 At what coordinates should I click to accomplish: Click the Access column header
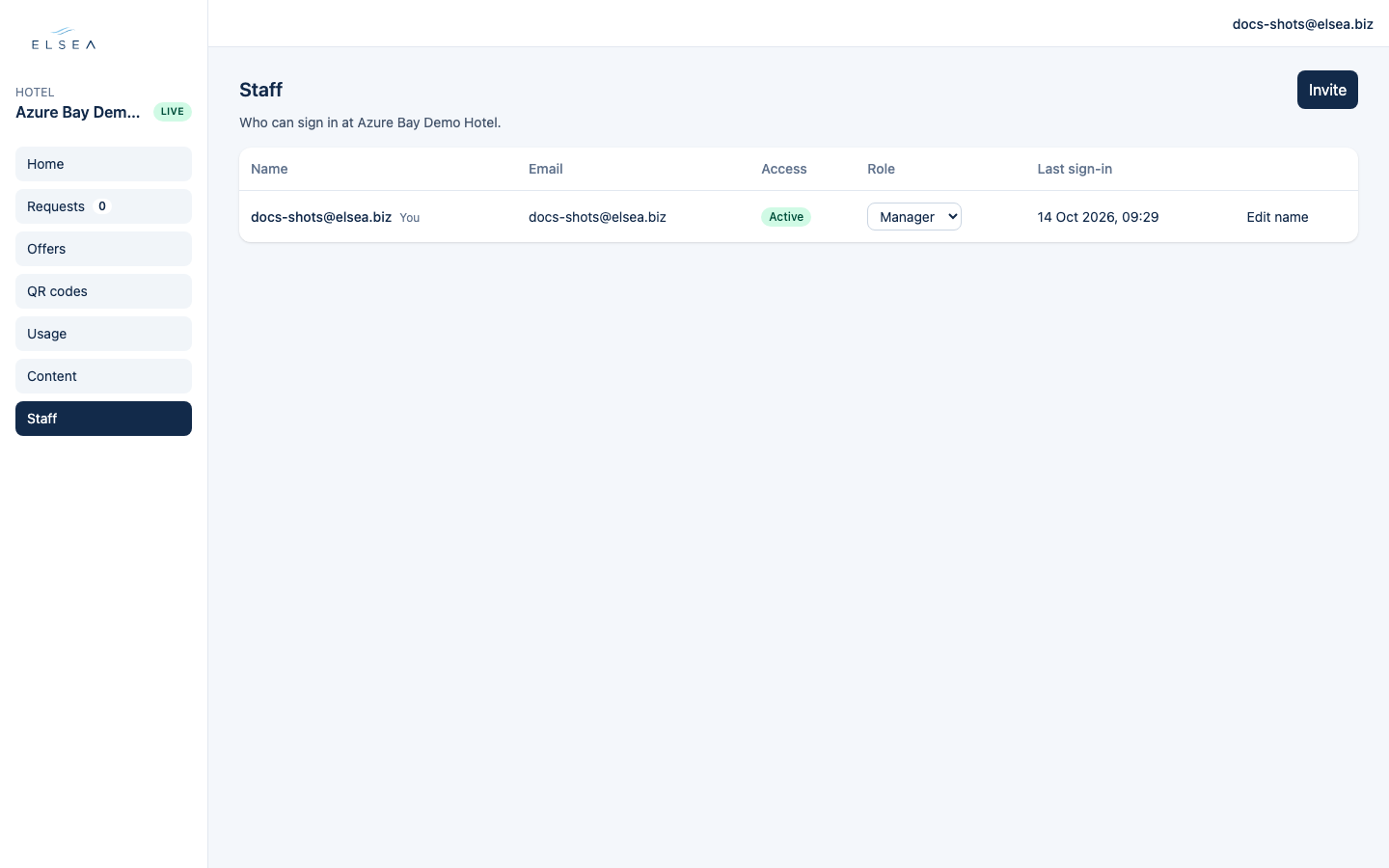(784, 169)
